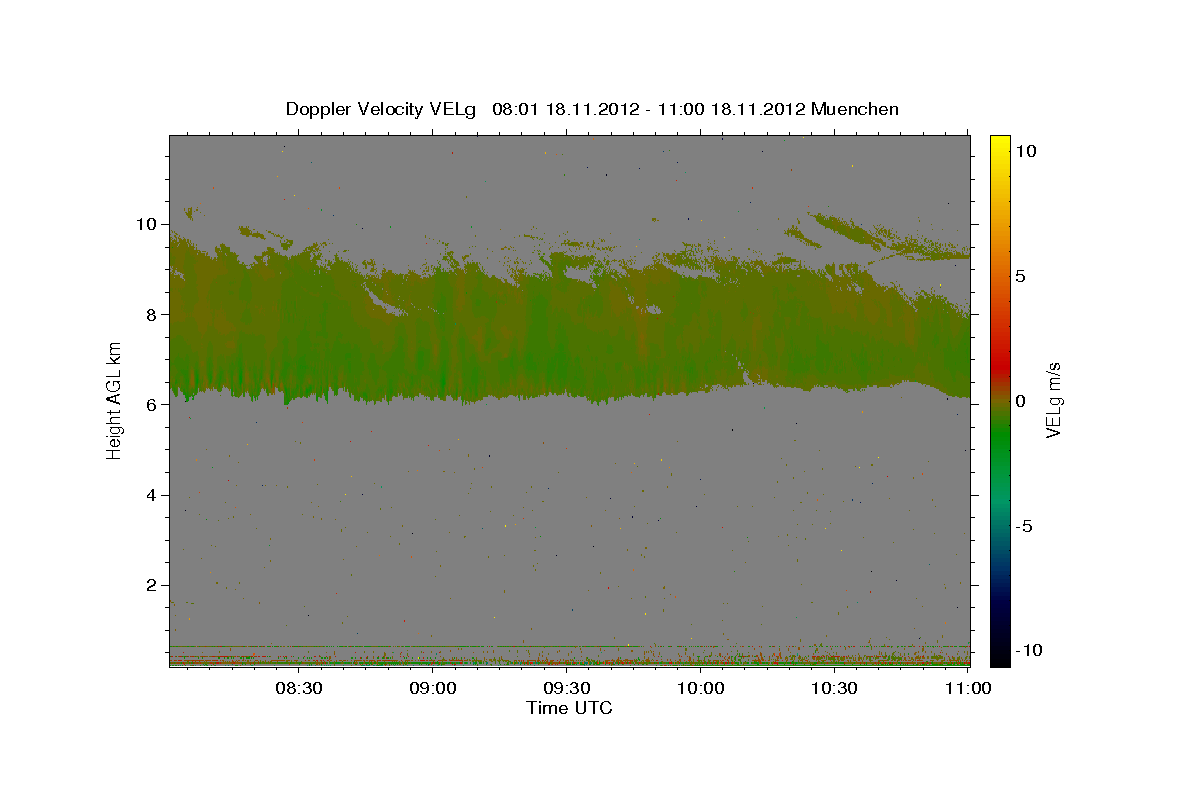Click the colorbar value -5 label
The width and height of the screenshot is (1200, 800).
click(x=1026, y=526)
